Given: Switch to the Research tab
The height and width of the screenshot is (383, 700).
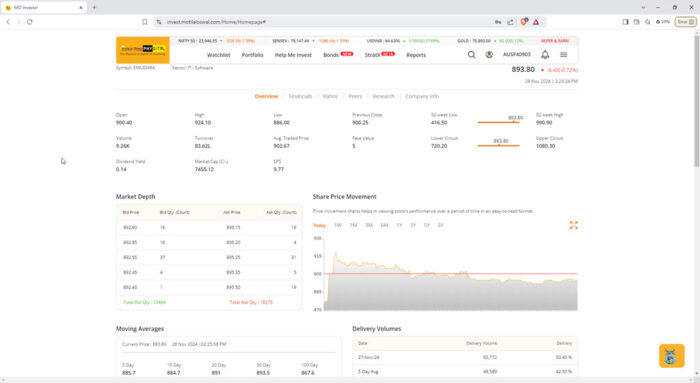Looking at the screenshot, I should coord(383,96).
